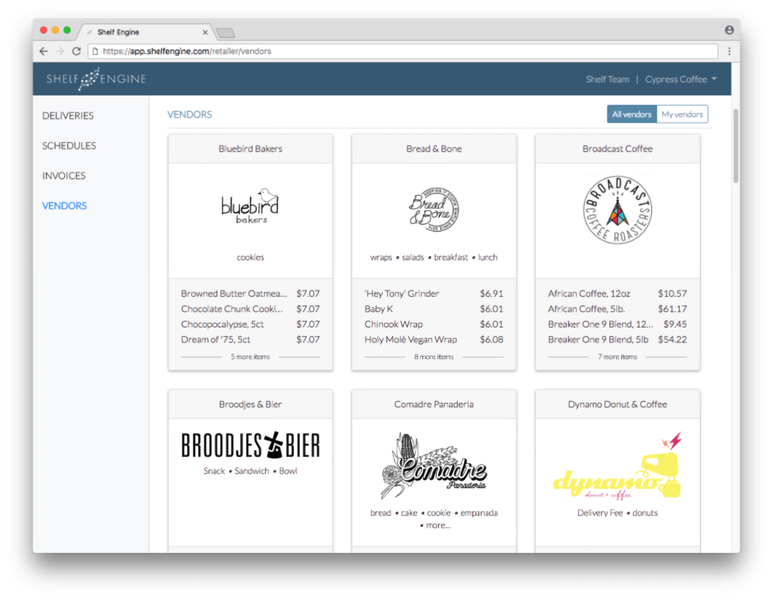Switch to My vendors filter

click(x=682, y=114)
